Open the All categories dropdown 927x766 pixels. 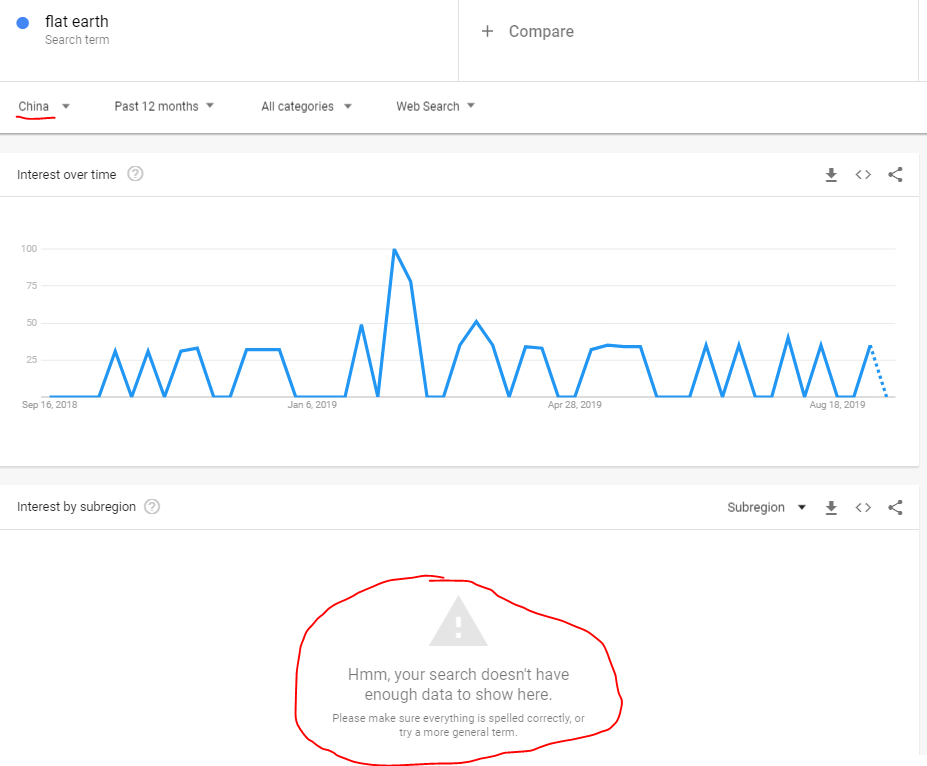point(306,106)
